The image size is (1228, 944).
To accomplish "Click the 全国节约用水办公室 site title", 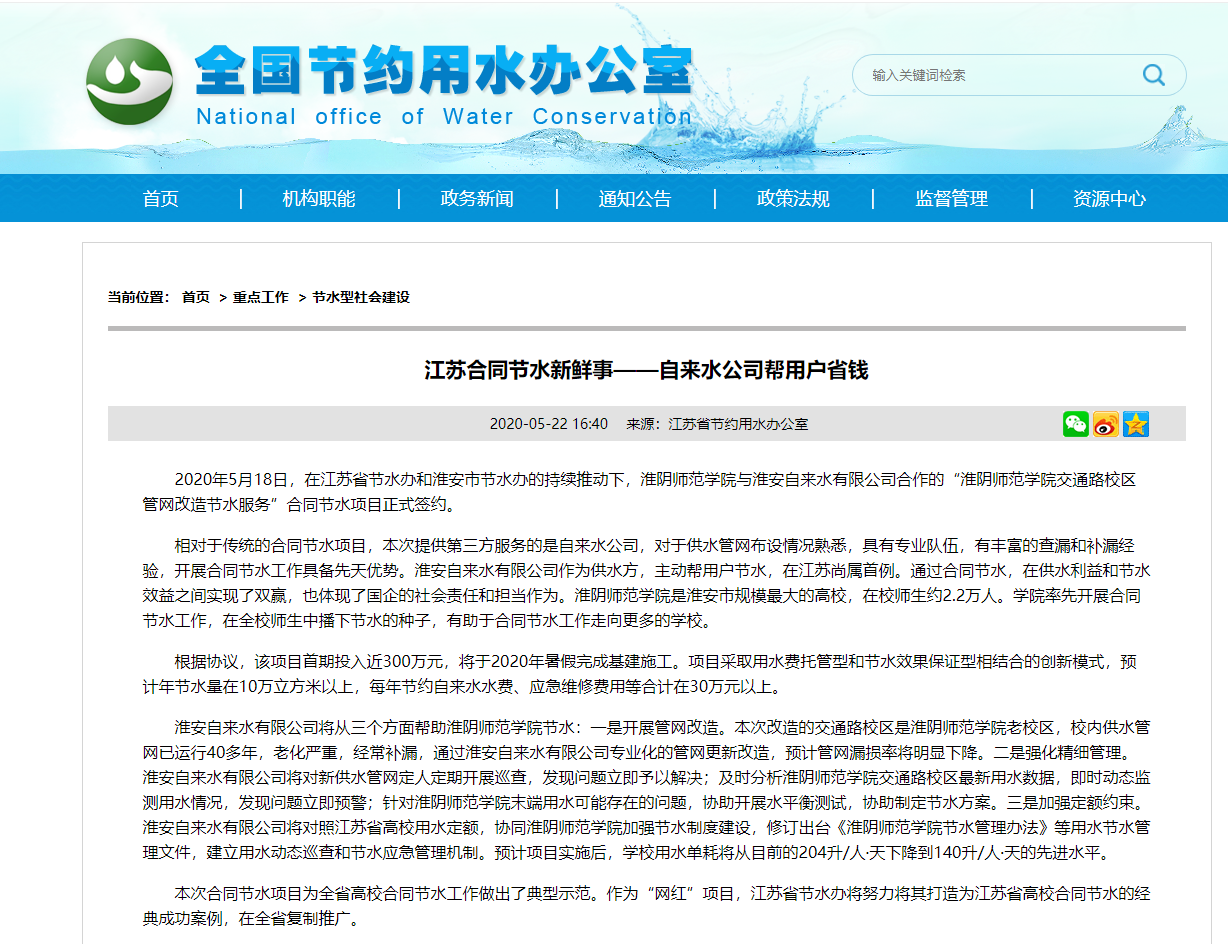I will (x=443, y=71).
